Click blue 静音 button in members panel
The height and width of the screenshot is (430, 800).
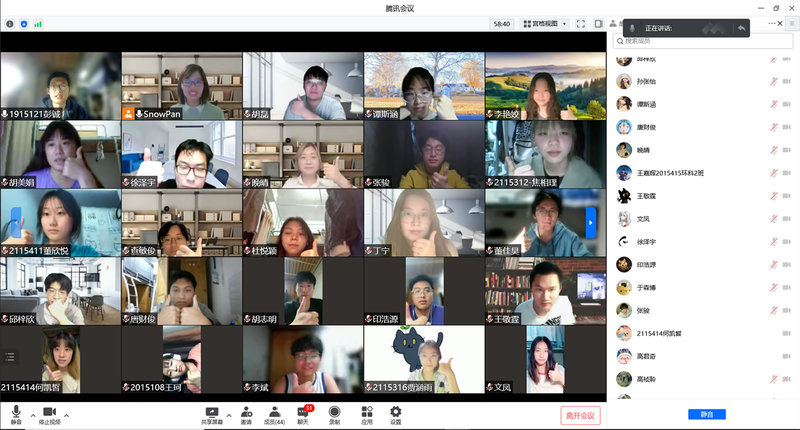pos(706,414)
